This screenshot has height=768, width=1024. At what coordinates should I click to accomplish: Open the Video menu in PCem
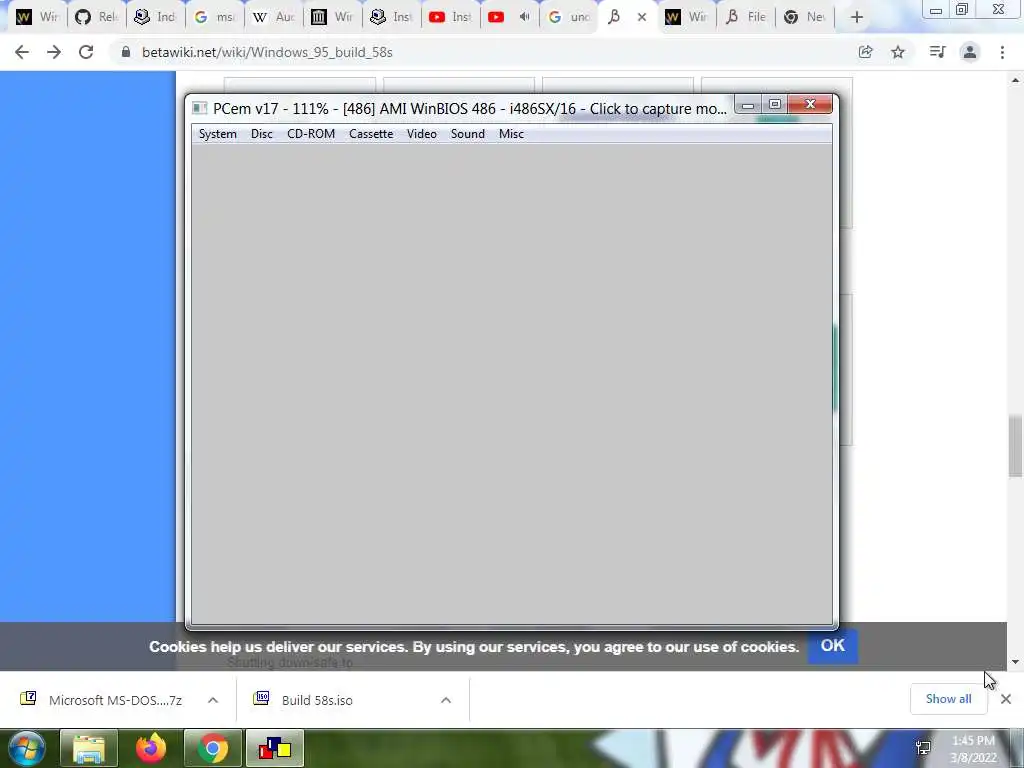click(422, 134)
